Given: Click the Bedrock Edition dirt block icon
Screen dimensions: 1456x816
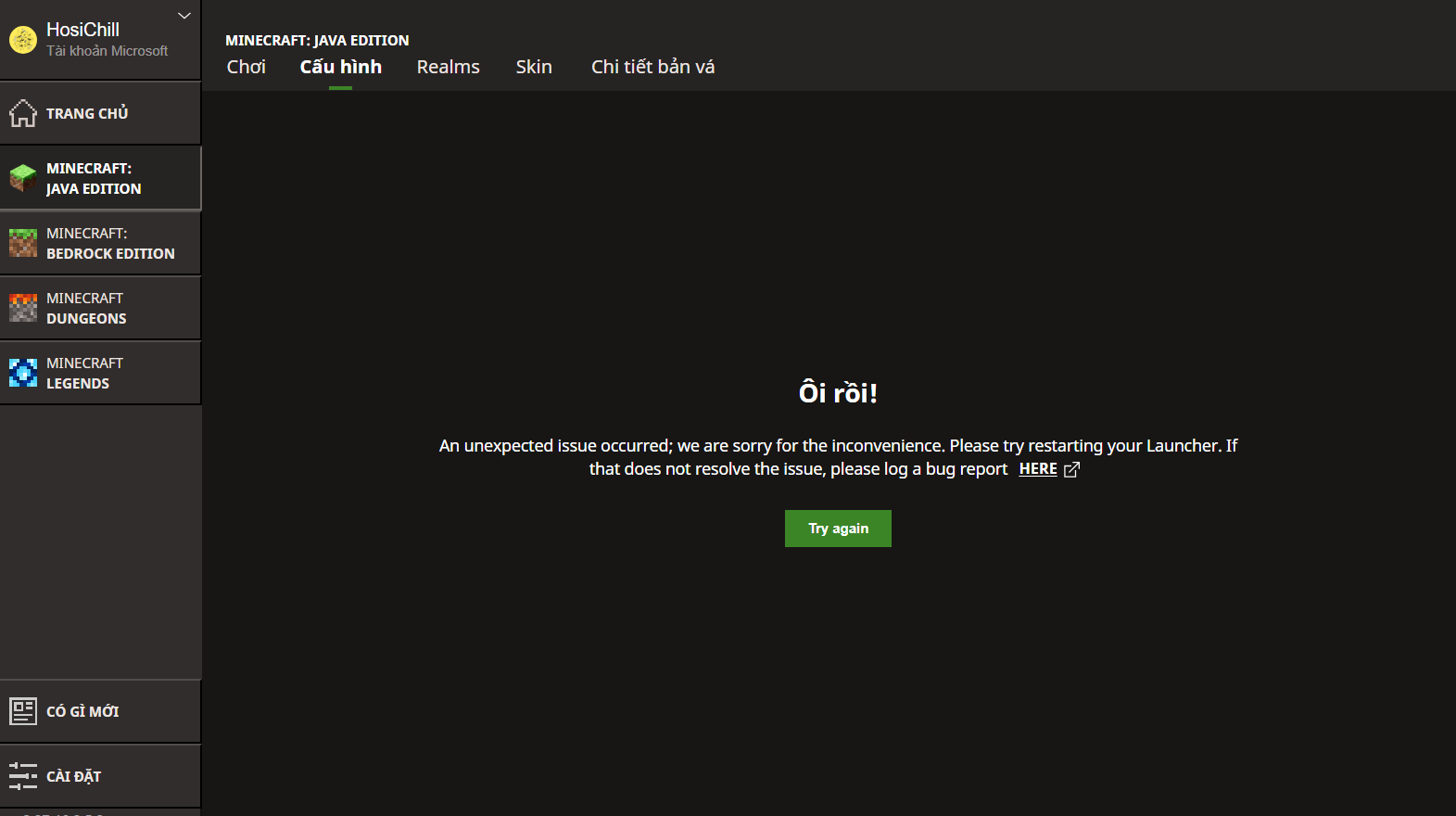Looking at the screenshot, I should point(23,243).
